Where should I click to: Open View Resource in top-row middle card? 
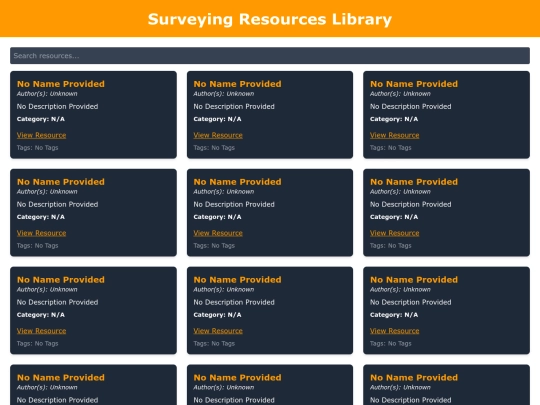click(x=218, y=135)
